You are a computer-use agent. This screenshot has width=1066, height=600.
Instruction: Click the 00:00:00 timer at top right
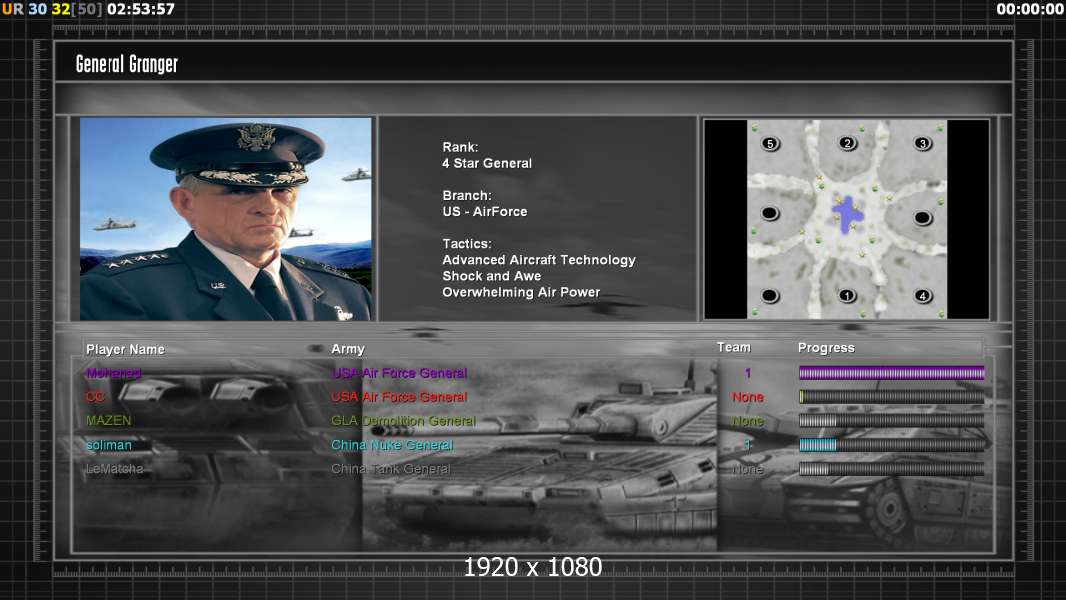(1030, 9)
